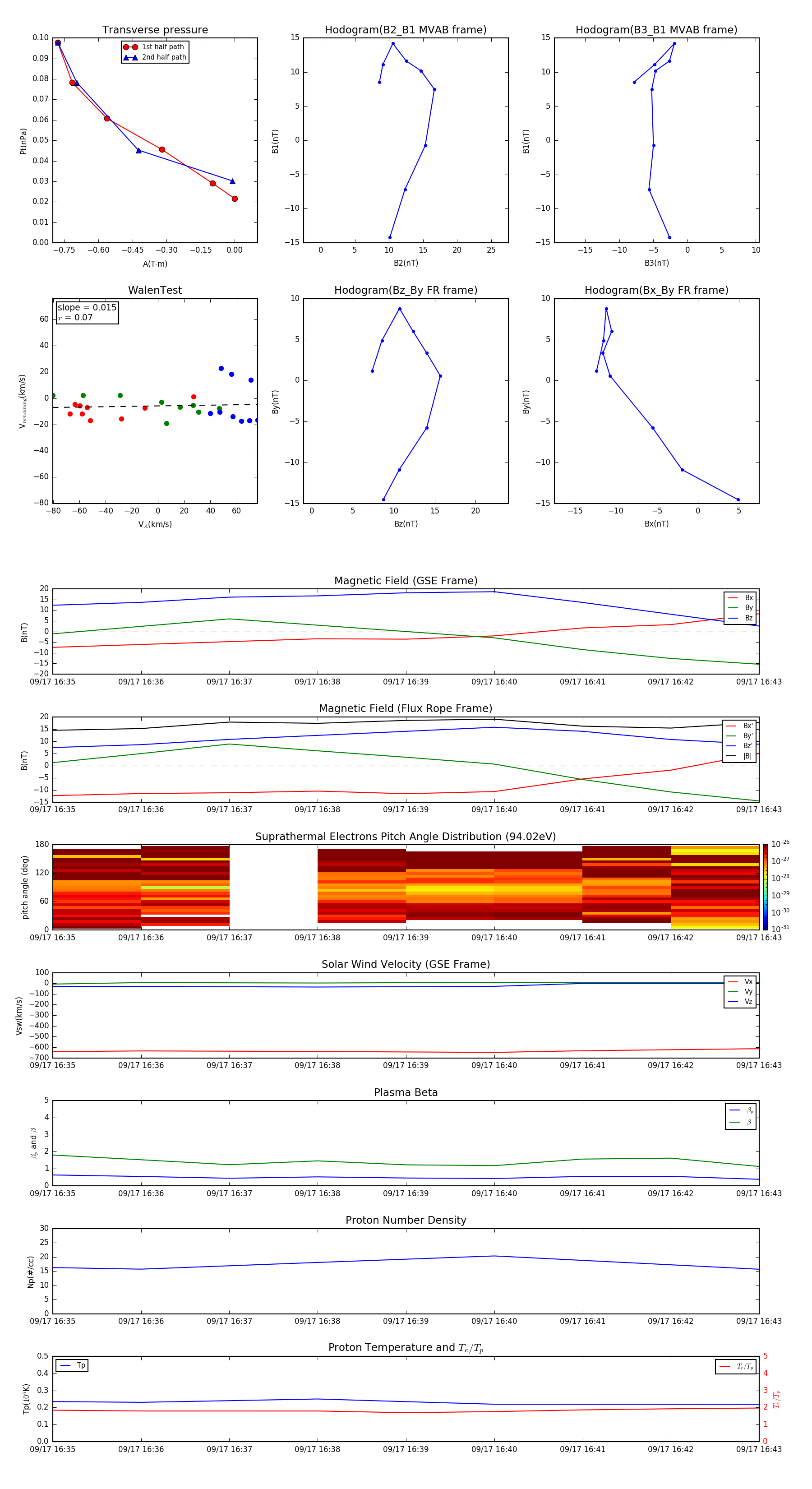812x1489 pixels.
Task: Select 'By' in the GSE magnetic field legend
Action: (740, 608)
